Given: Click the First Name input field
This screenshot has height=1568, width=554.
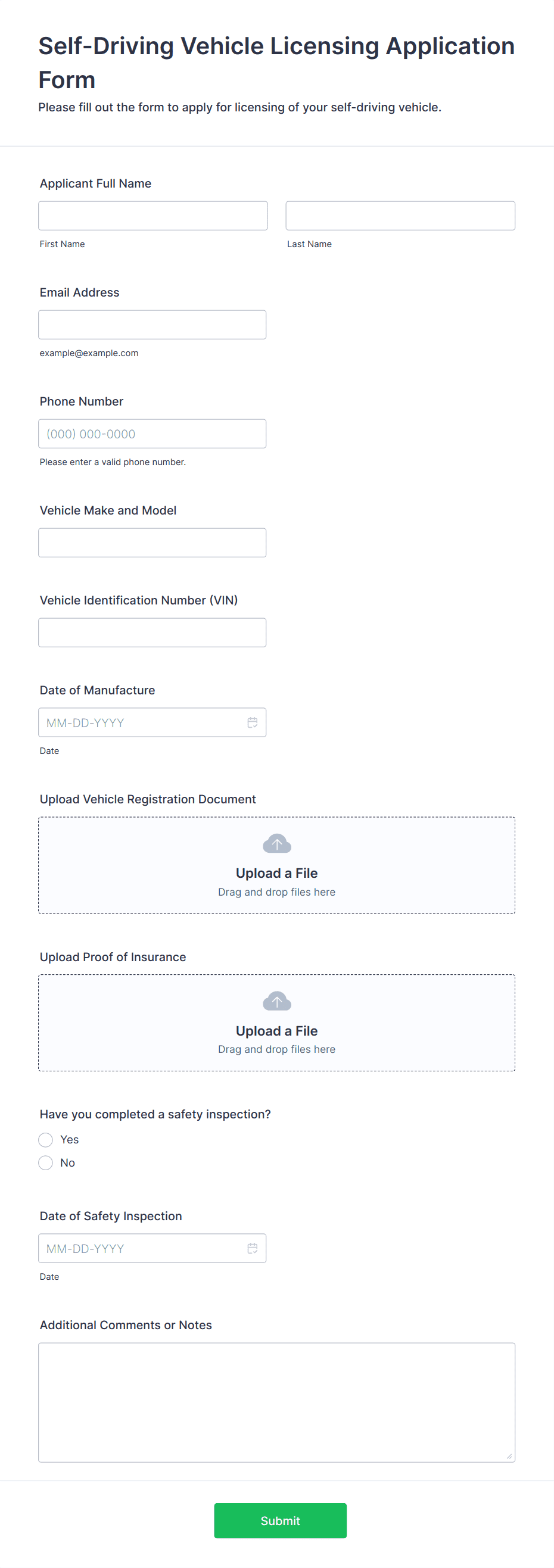Looking at the screenshot, I should [153, 216].
